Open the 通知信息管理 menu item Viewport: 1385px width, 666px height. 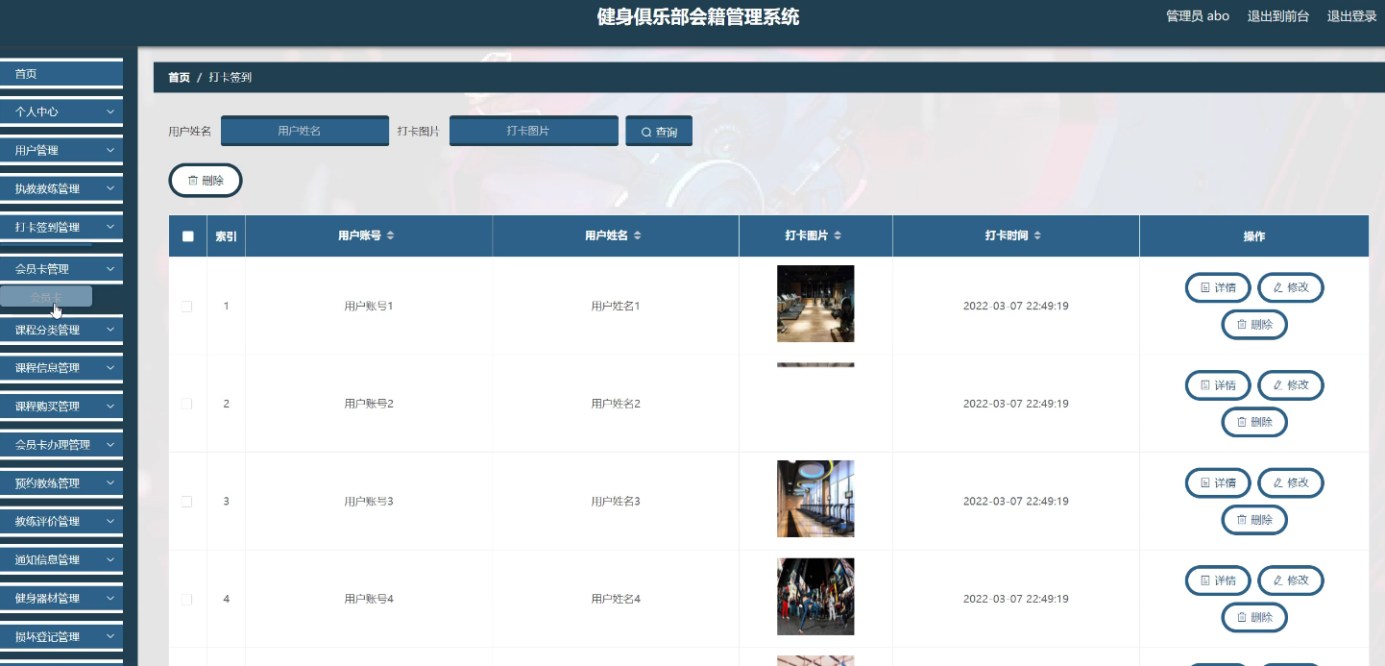61,560
